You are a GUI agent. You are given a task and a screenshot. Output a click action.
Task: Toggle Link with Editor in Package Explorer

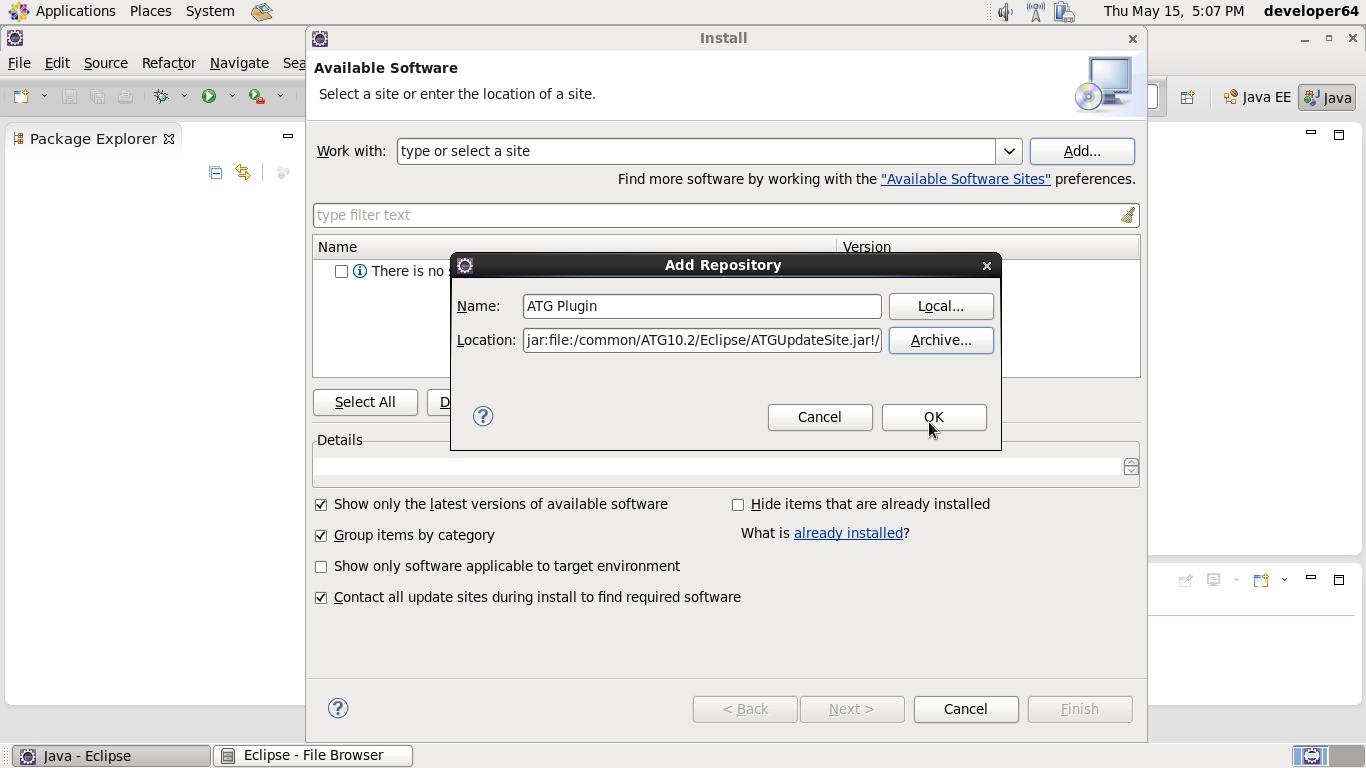click(243, 172)
